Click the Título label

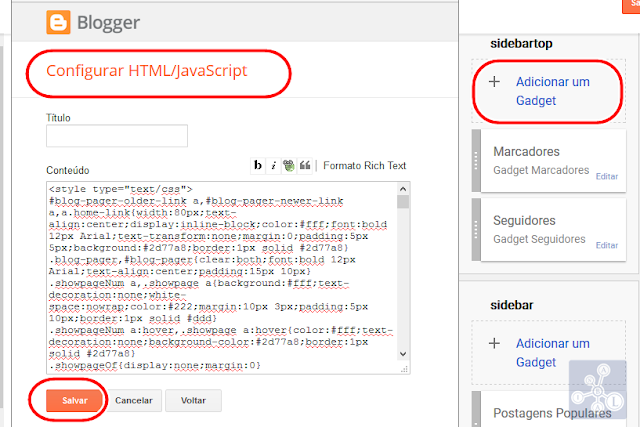58,118
